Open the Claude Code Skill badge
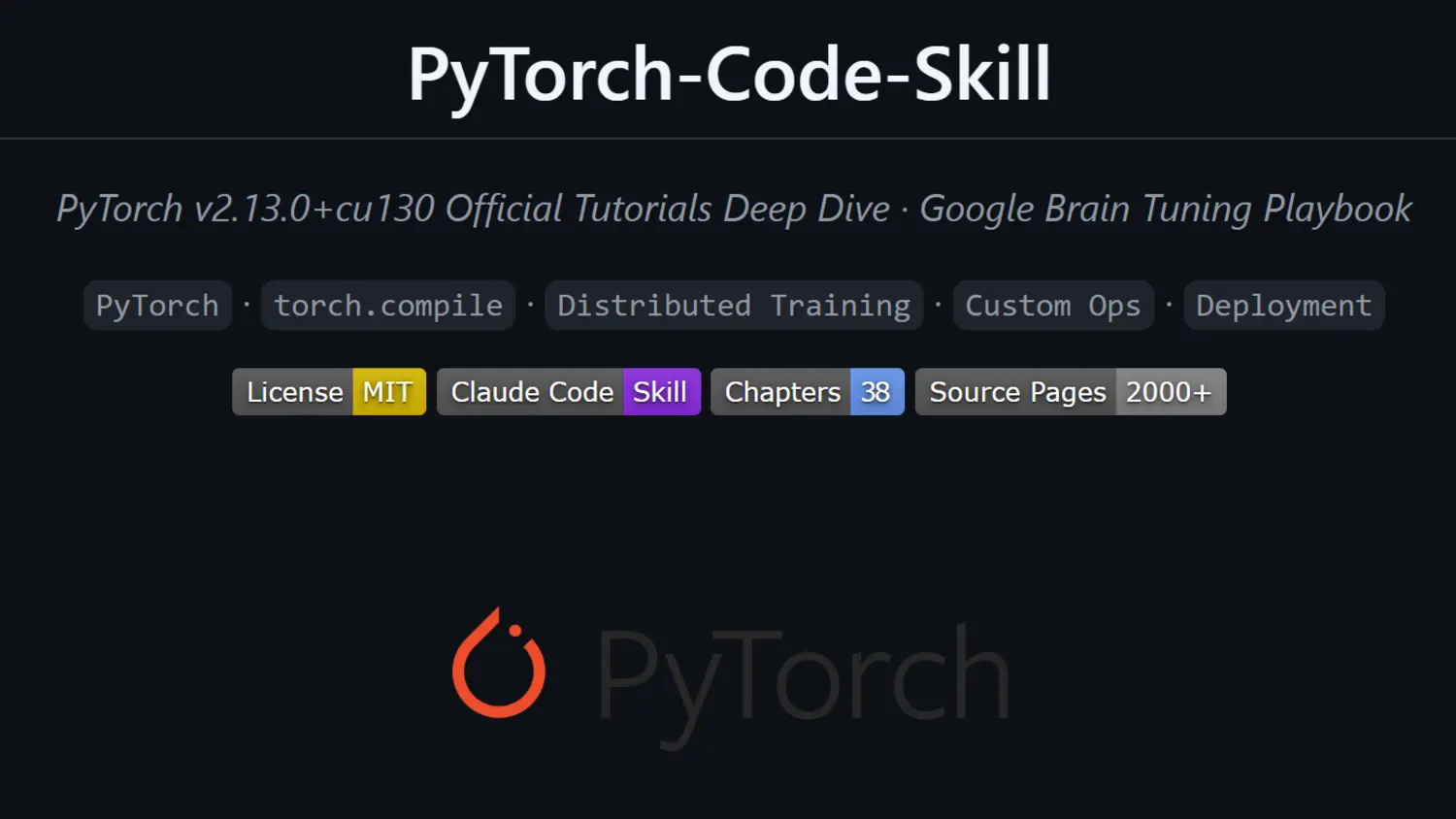 569,392
